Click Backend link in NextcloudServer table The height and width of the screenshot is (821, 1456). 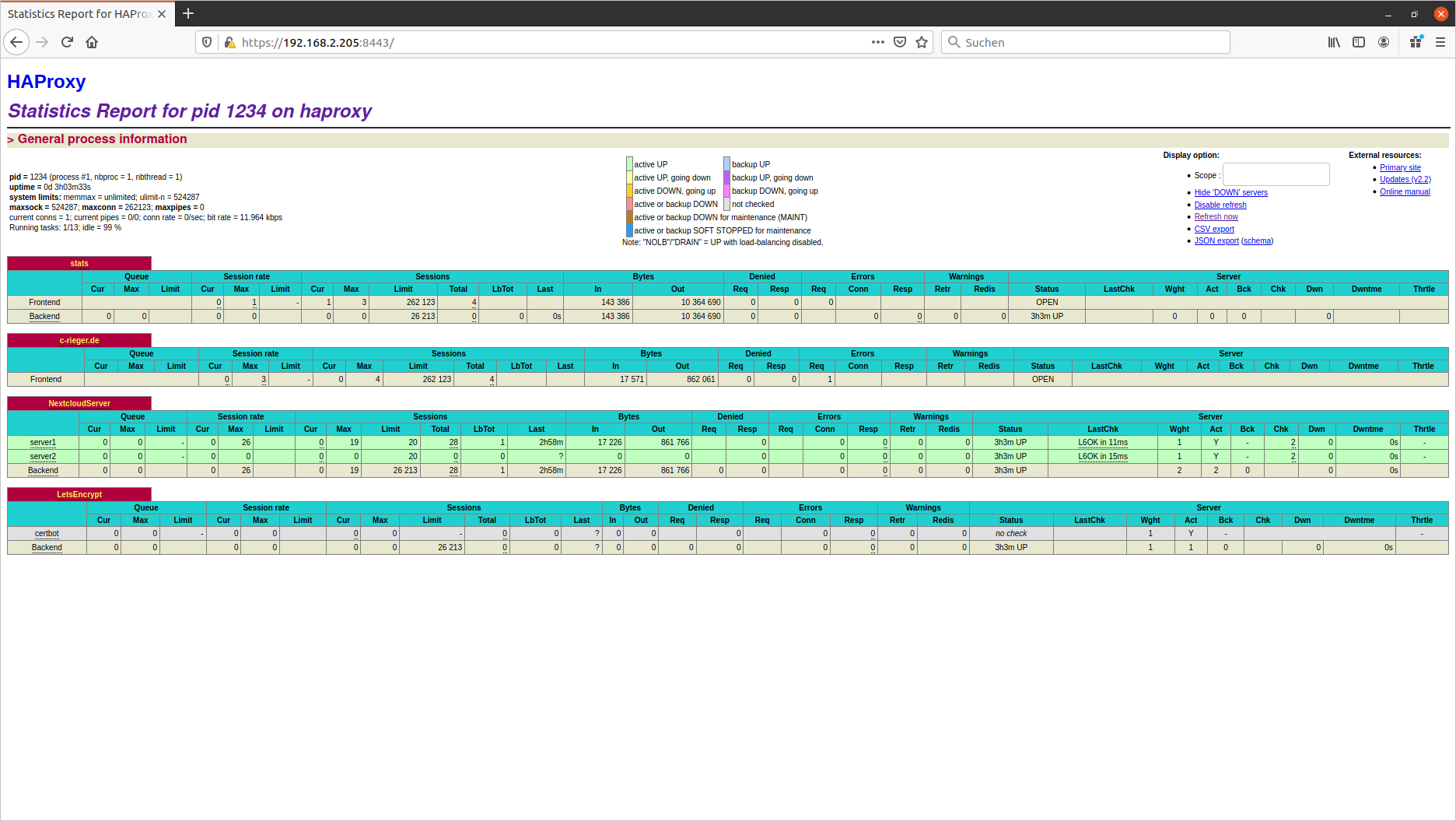[x=43, y=470]
